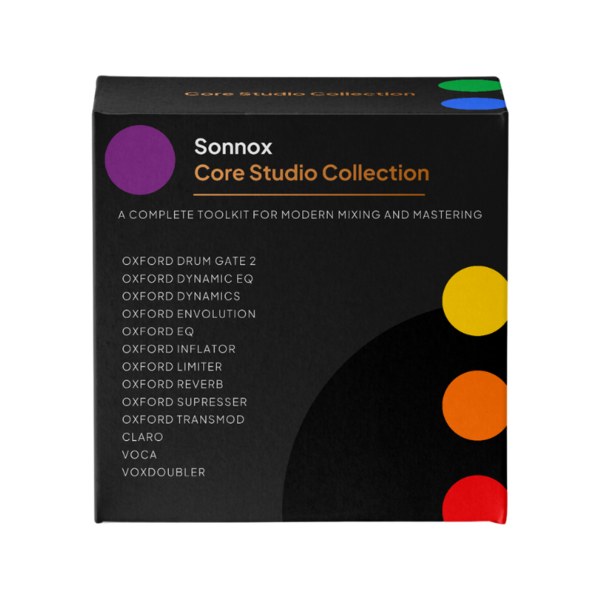Viewport: 600px width, 600px height.
Task: Select "Oxford Envolution" in the list
Action: 189,314
